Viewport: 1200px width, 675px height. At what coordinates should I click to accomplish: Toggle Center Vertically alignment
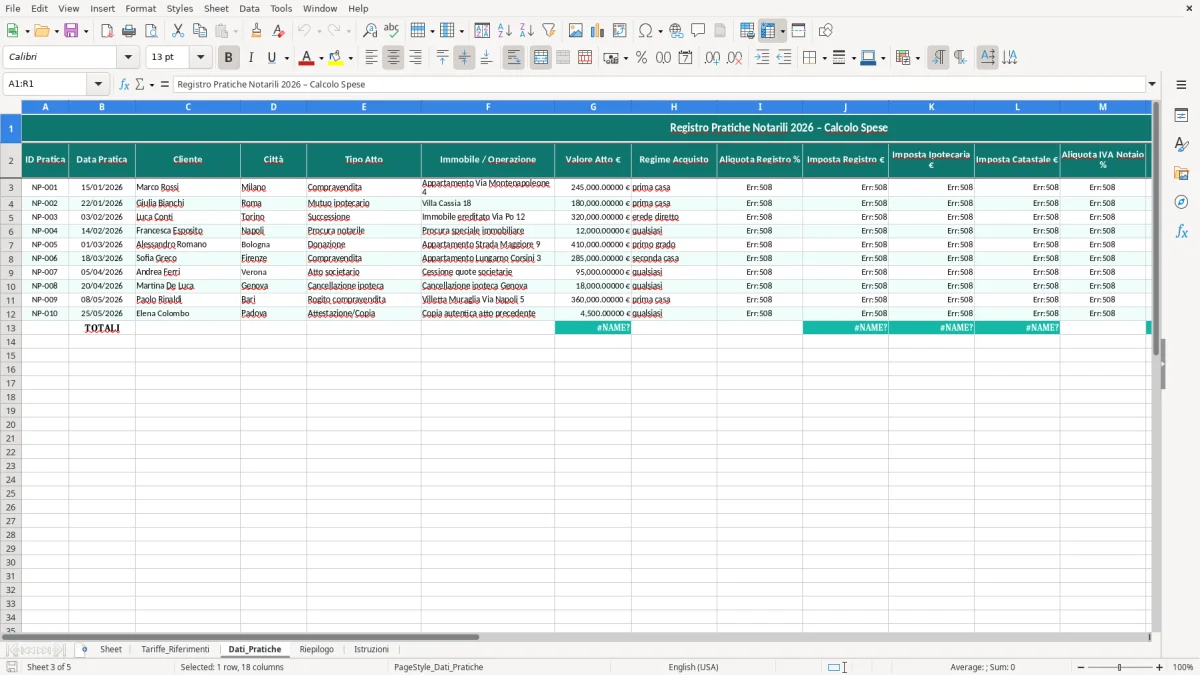click(x=464, y=58)
